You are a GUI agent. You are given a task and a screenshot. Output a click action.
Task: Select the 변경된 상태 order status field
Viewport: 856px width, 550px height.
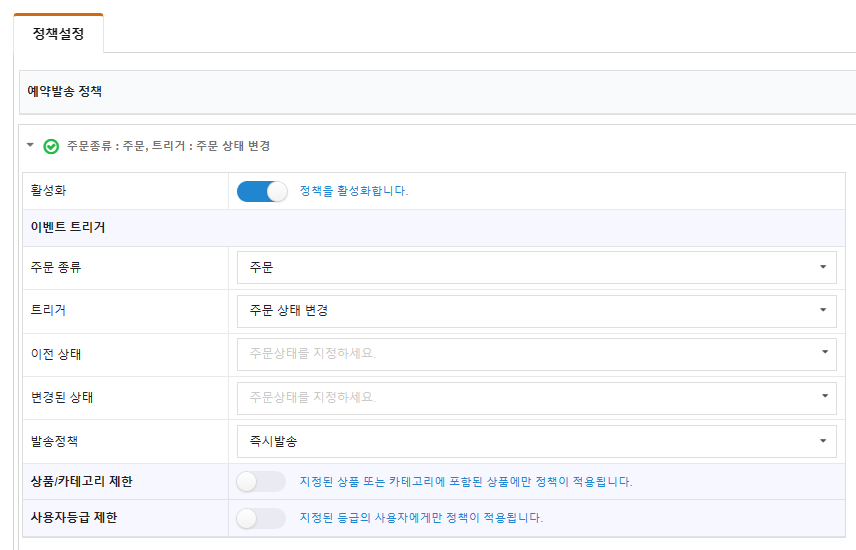click(x=537, y=398)
